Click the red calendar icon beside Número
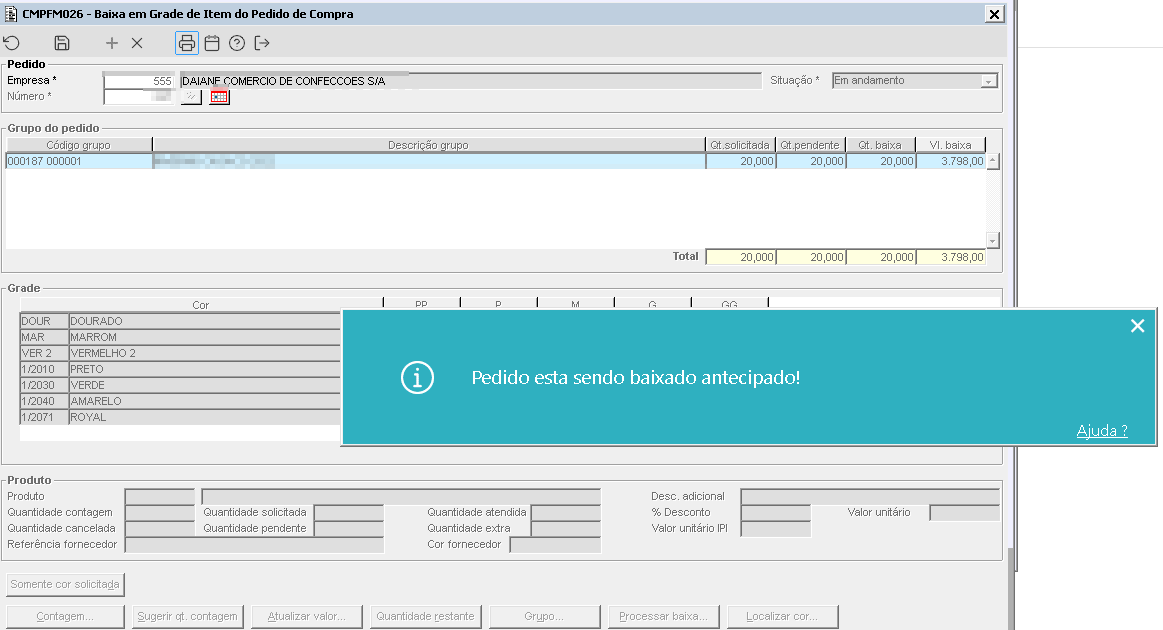The image size is (1163, 630). click(220, 96)
